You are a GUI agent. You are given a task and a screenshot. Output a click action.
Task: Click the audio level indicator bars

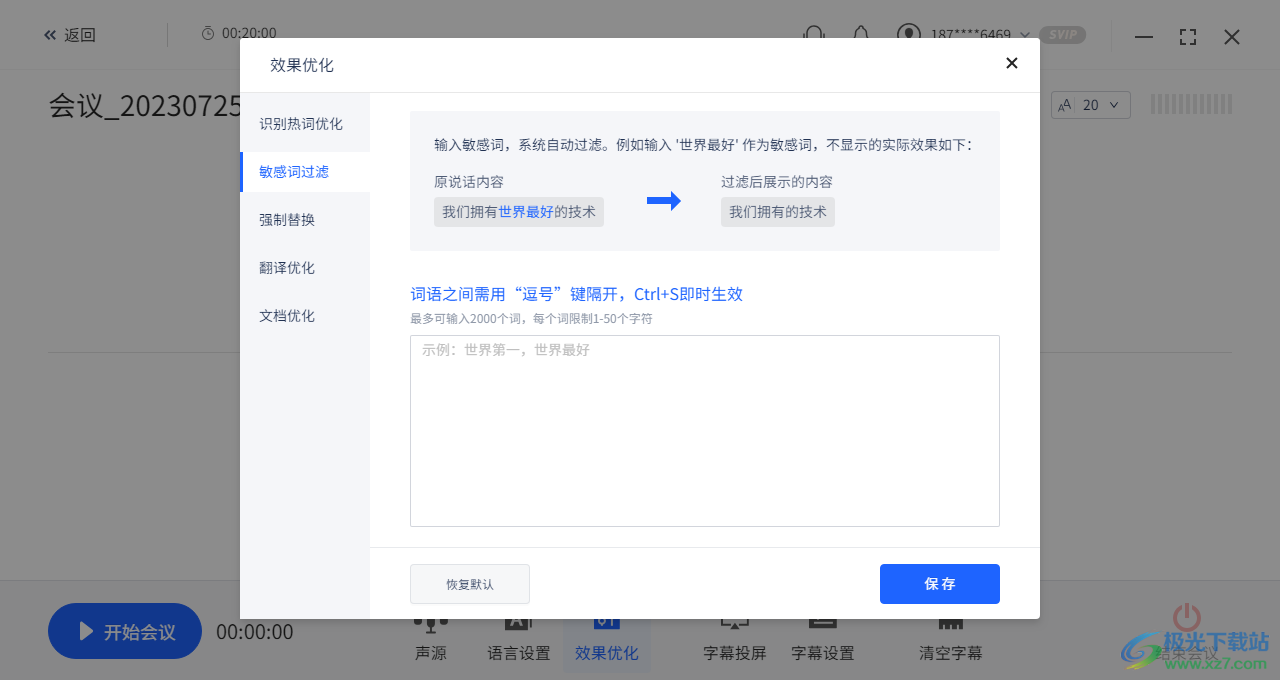tap(1190, 103)
